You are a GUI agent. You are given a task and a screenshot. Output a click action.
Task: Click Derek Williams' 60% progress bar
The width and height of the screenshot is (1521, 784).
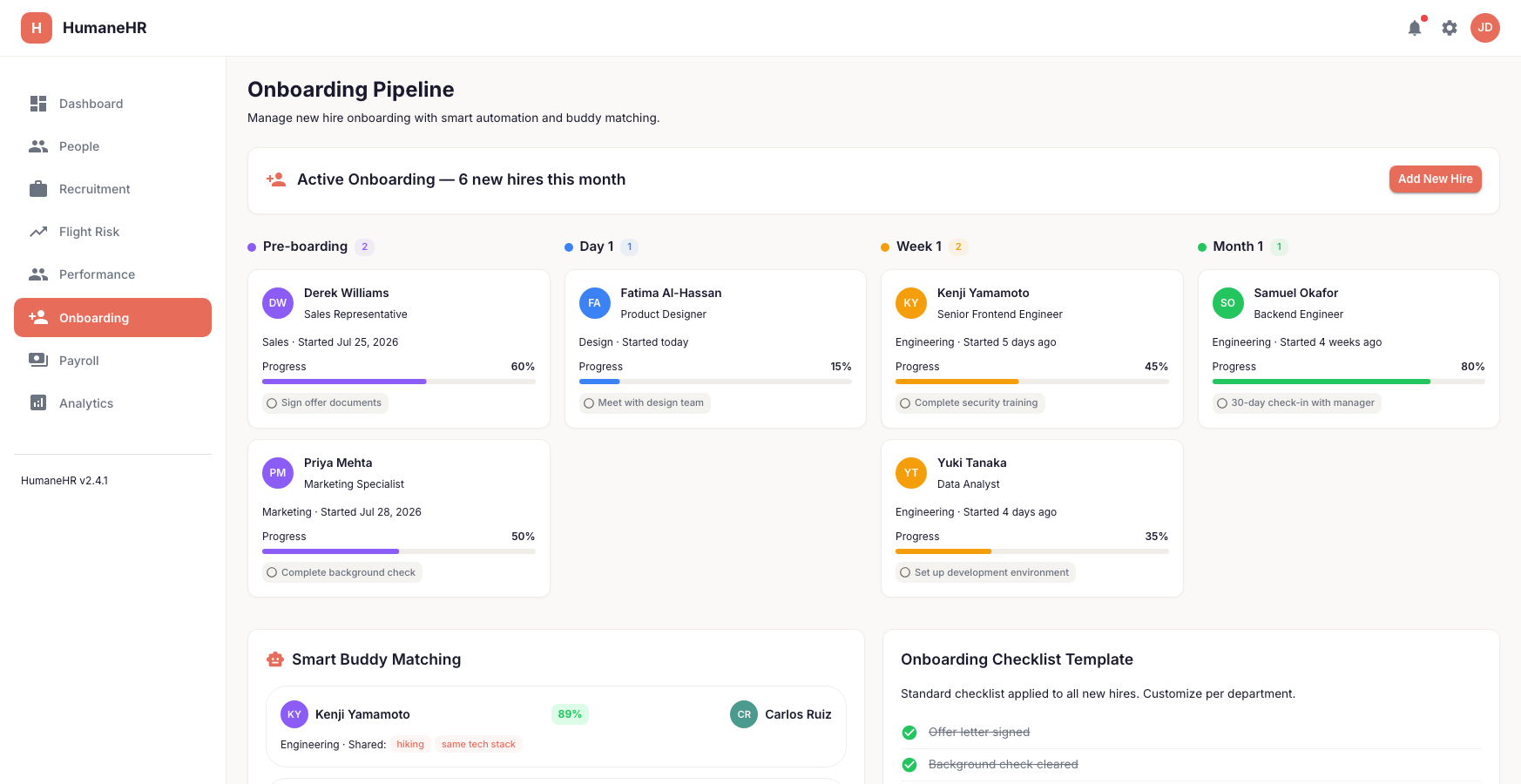[399, 382]
